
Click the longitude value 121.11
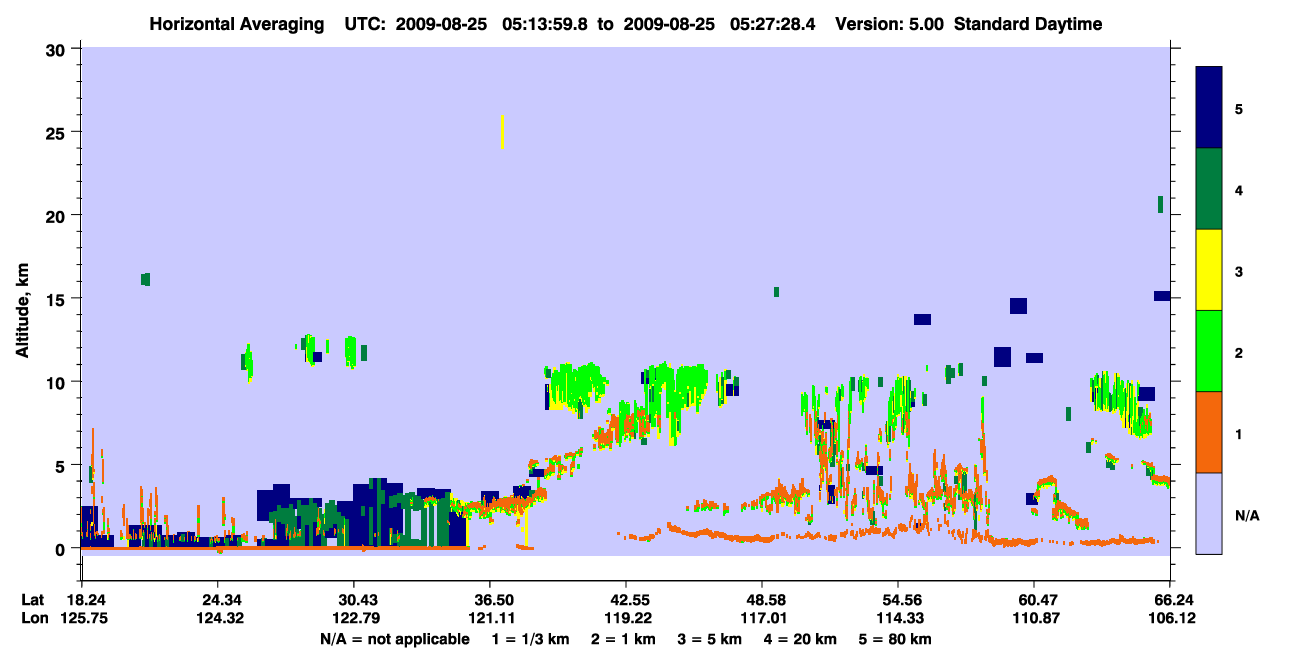click(x=490, y=618)
